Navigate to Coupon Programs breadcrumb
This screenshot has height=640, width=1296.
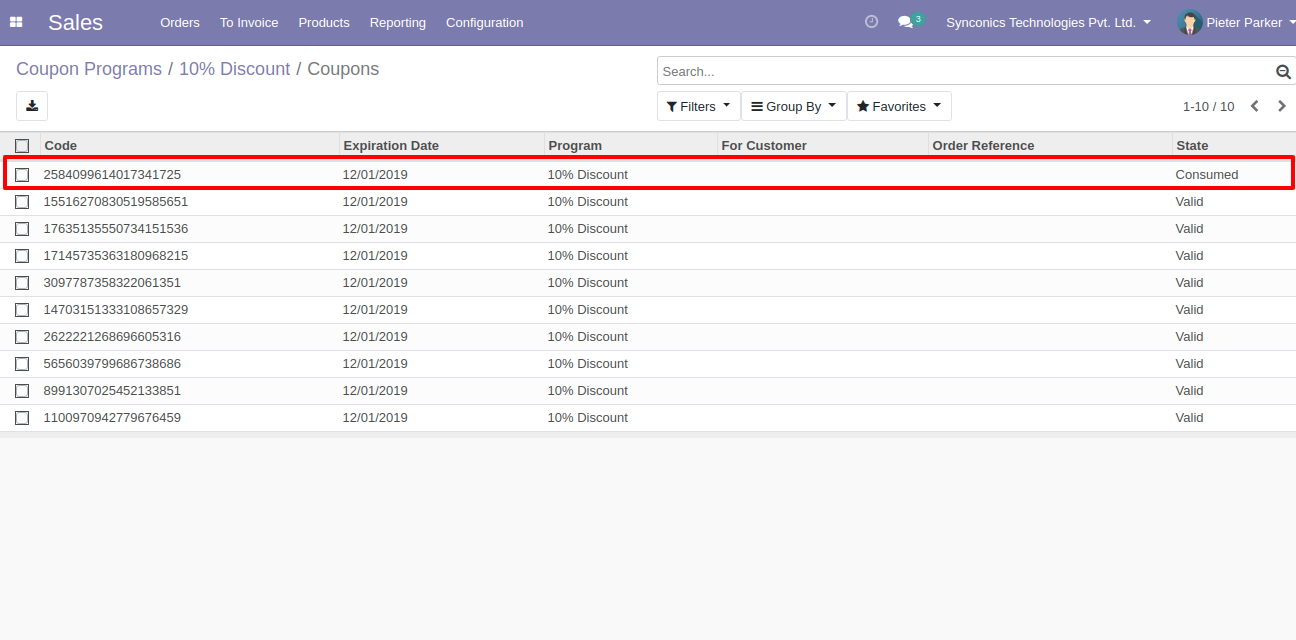pyautogui.click(x=89, y=69)
